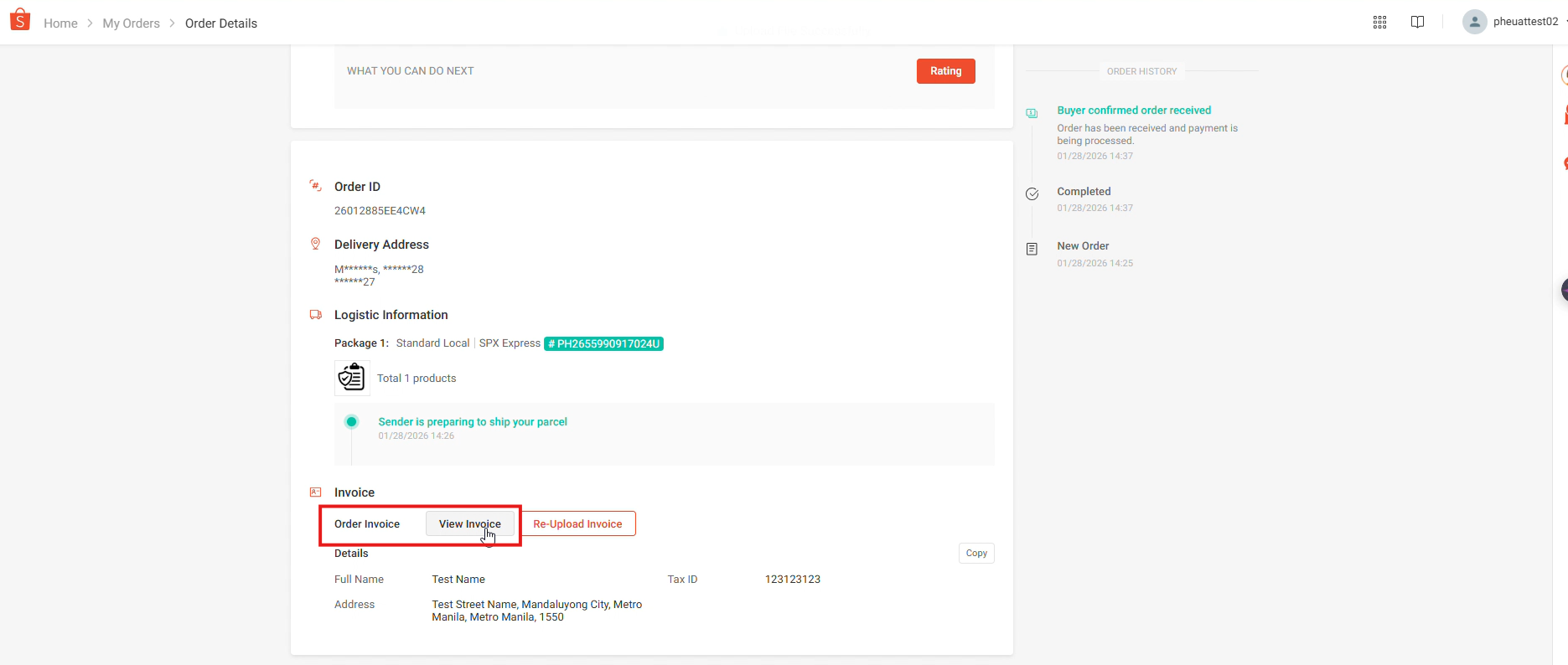This screenshot has height=665, width=1568.
Task: Click the New Order document icon
Action: [1032, 249]
